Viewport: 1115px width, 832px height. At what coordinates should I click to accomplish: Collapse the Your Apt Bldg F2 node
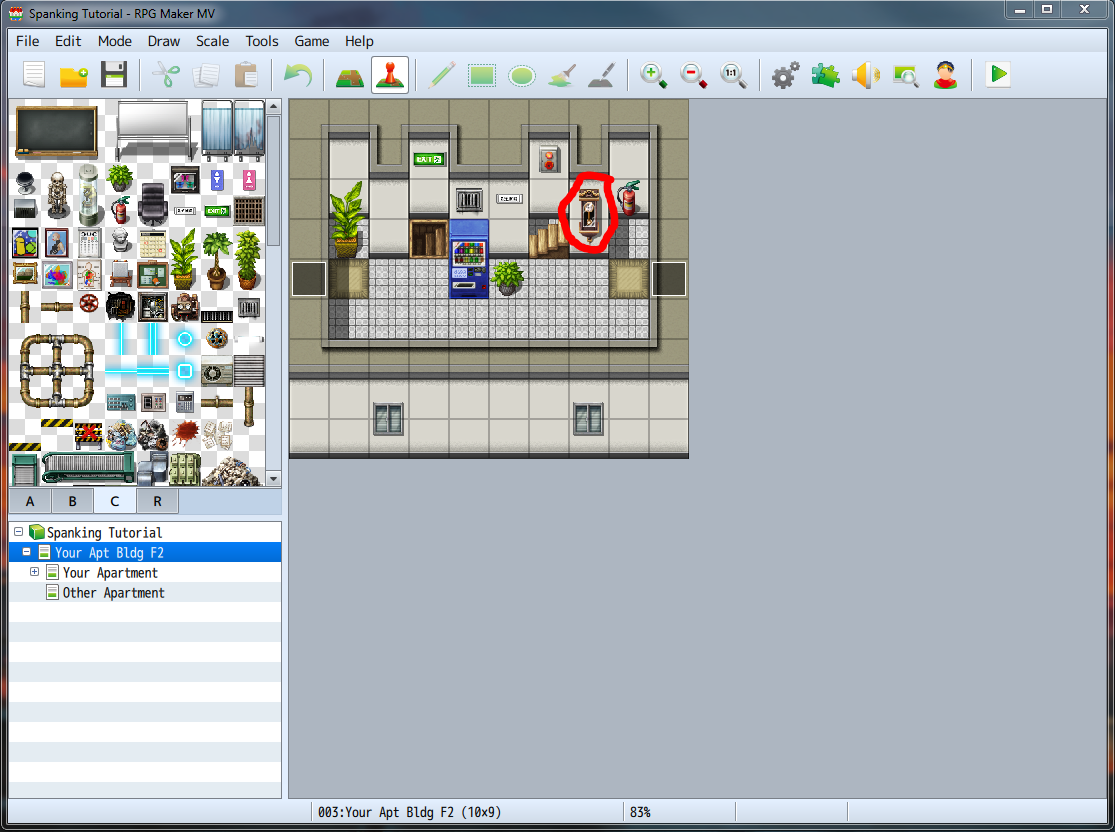(26, 552)
